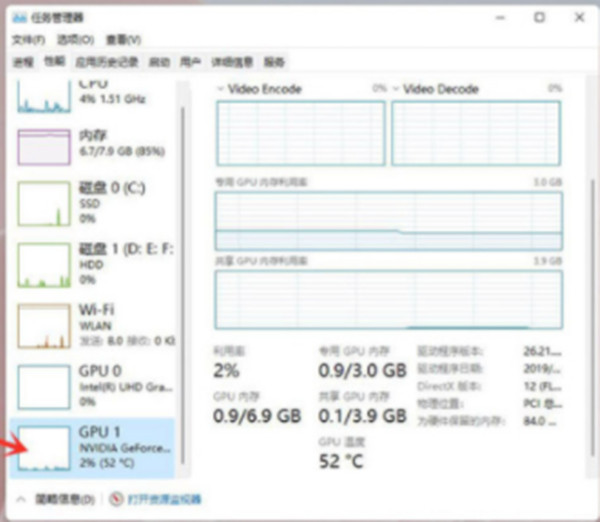Collapse to 简略信息(D) view
Image resolution: width=600 pixels, height=522 pixels.
point(65,499)
